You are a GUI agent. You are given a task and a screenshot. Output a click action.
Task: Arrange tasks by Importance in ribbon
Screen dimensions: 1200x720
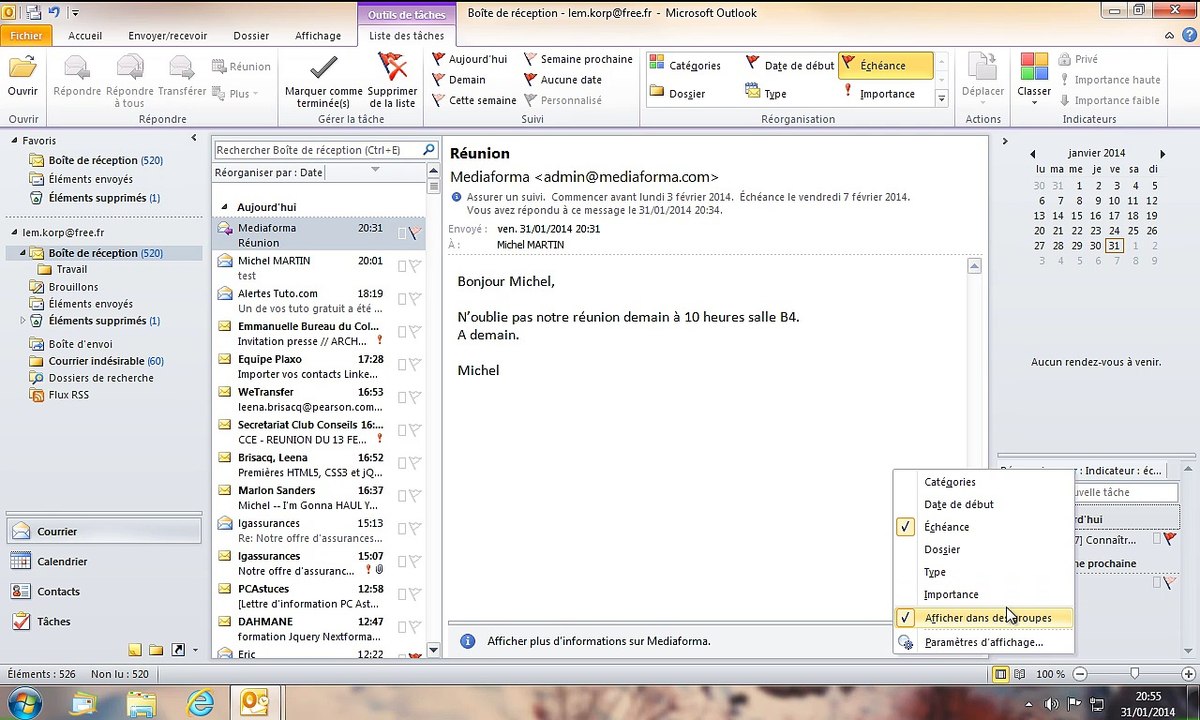coord(879,93)
